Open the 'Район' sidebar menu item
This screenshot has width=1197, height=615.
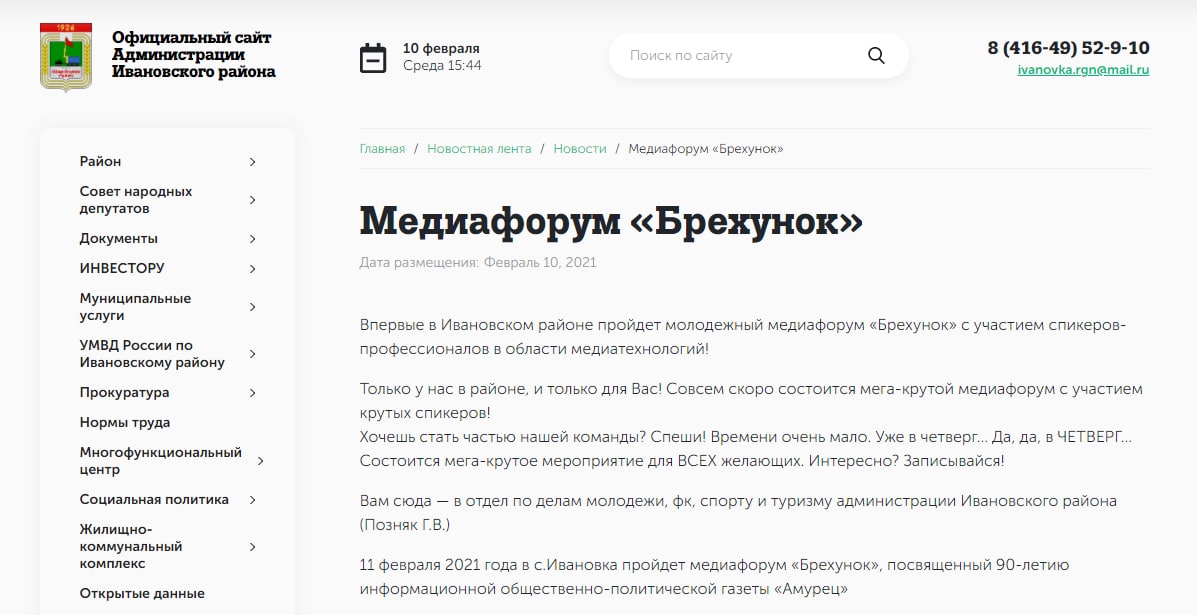[x=100, y=162]
